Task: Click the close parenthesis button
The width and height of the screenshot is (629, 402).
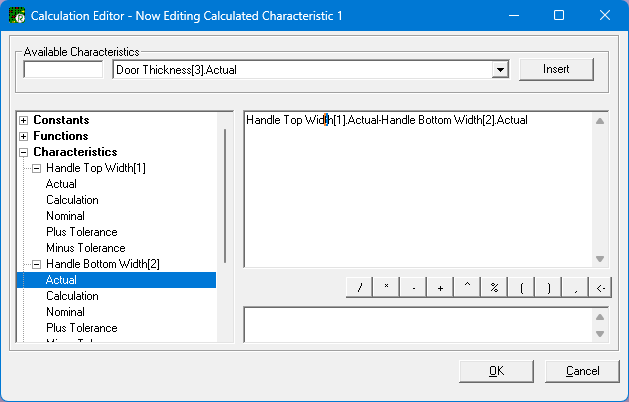Action: (x=548, y=287)
